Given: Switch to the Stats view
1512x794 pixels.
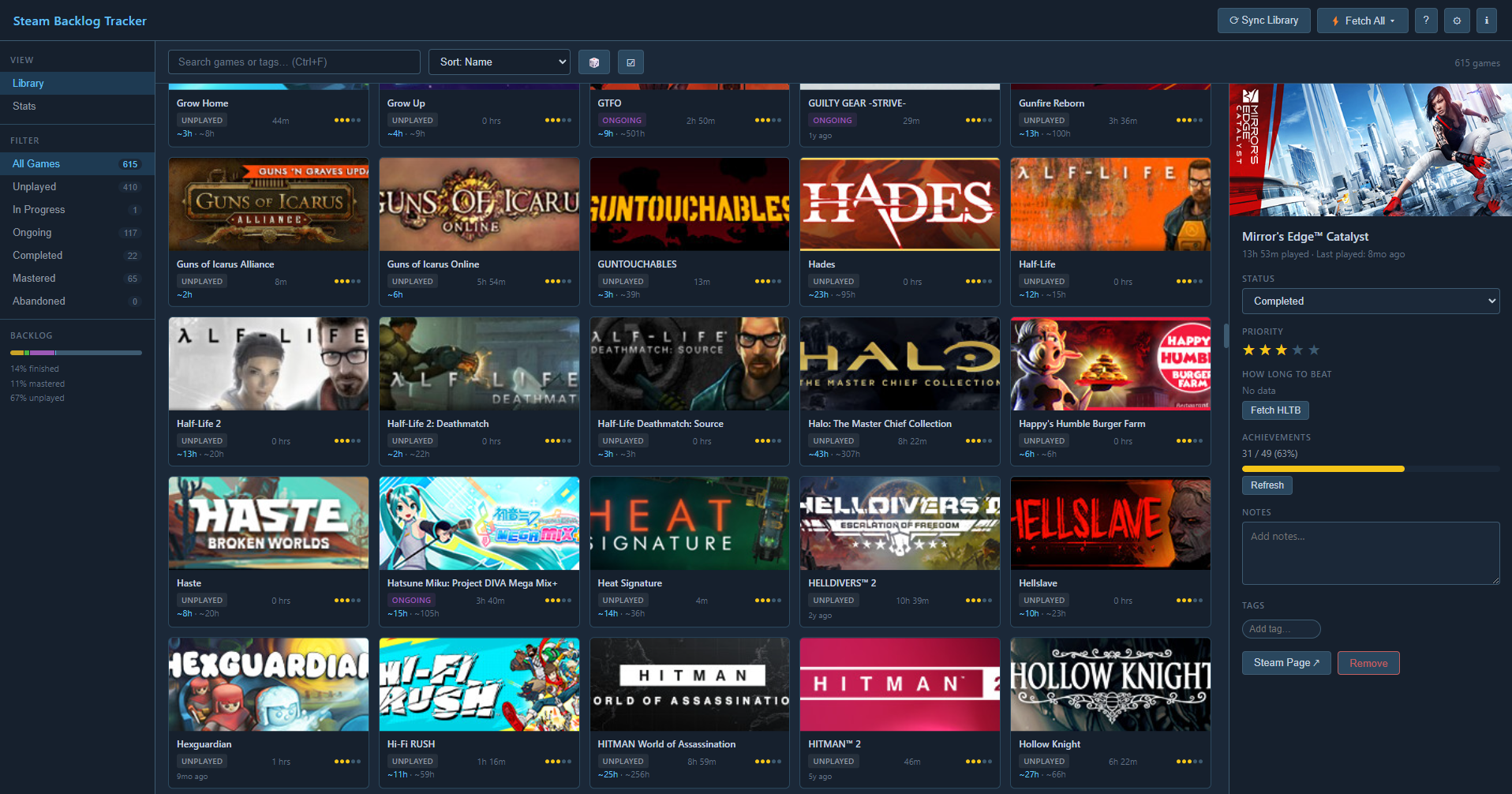Looking at the screenshot, I should coord(77,106).
